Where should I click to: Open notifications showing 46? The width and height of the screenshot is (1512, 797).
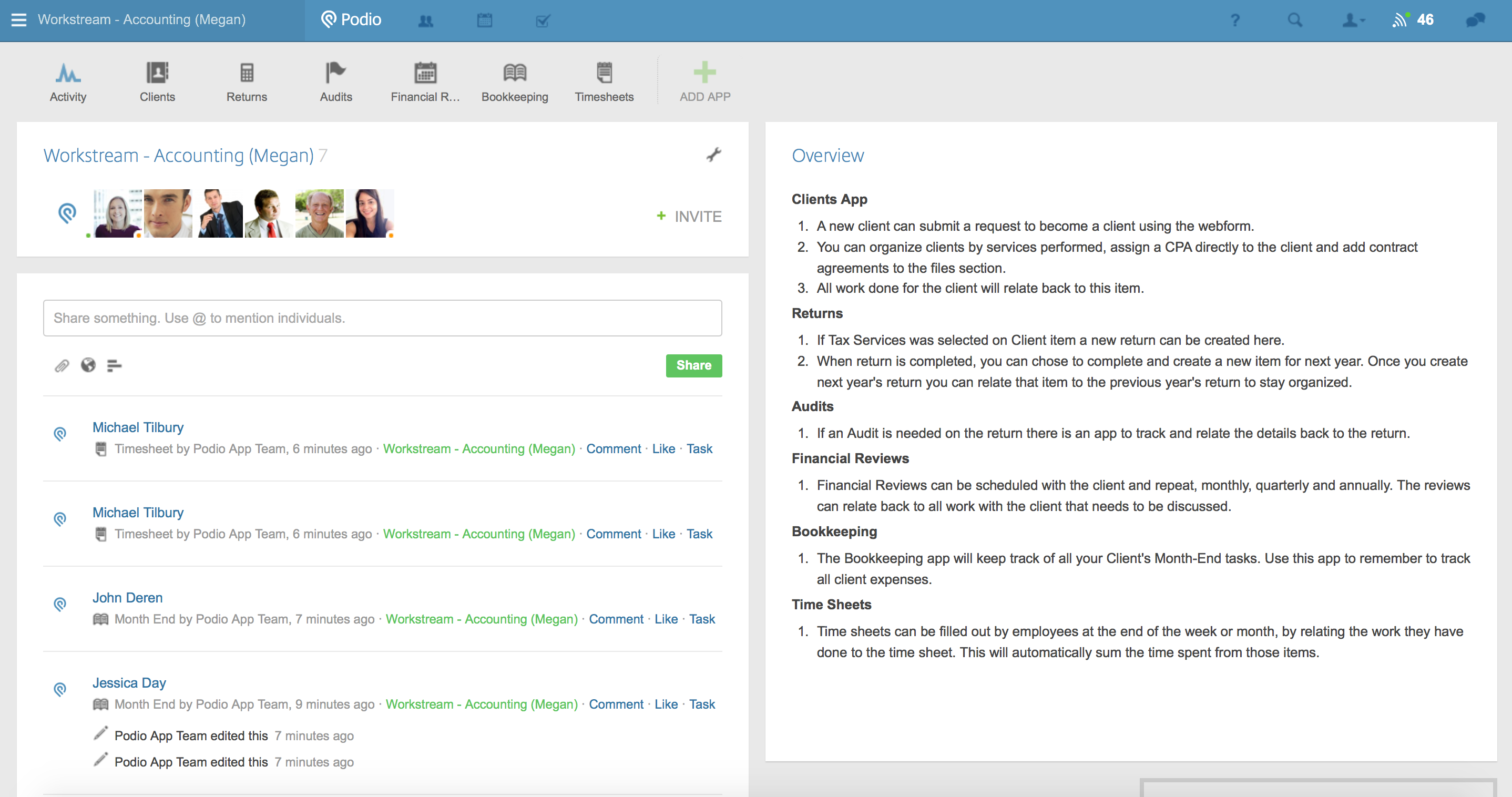(x=1413, y=21)
